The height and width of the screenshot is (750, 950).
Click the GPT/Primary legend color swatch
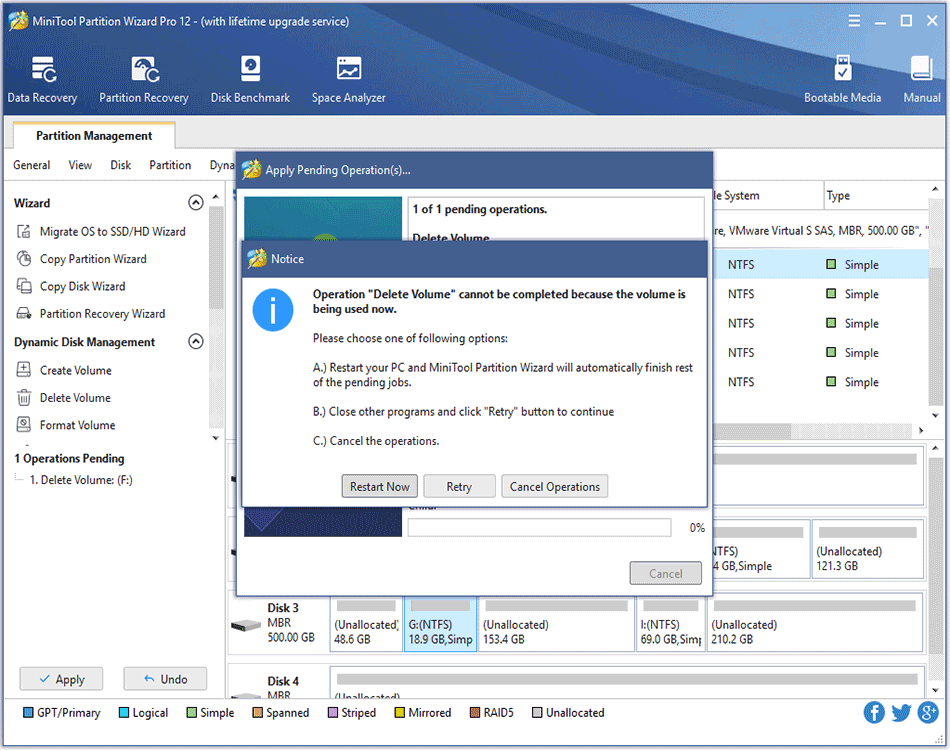coord(28,712)
